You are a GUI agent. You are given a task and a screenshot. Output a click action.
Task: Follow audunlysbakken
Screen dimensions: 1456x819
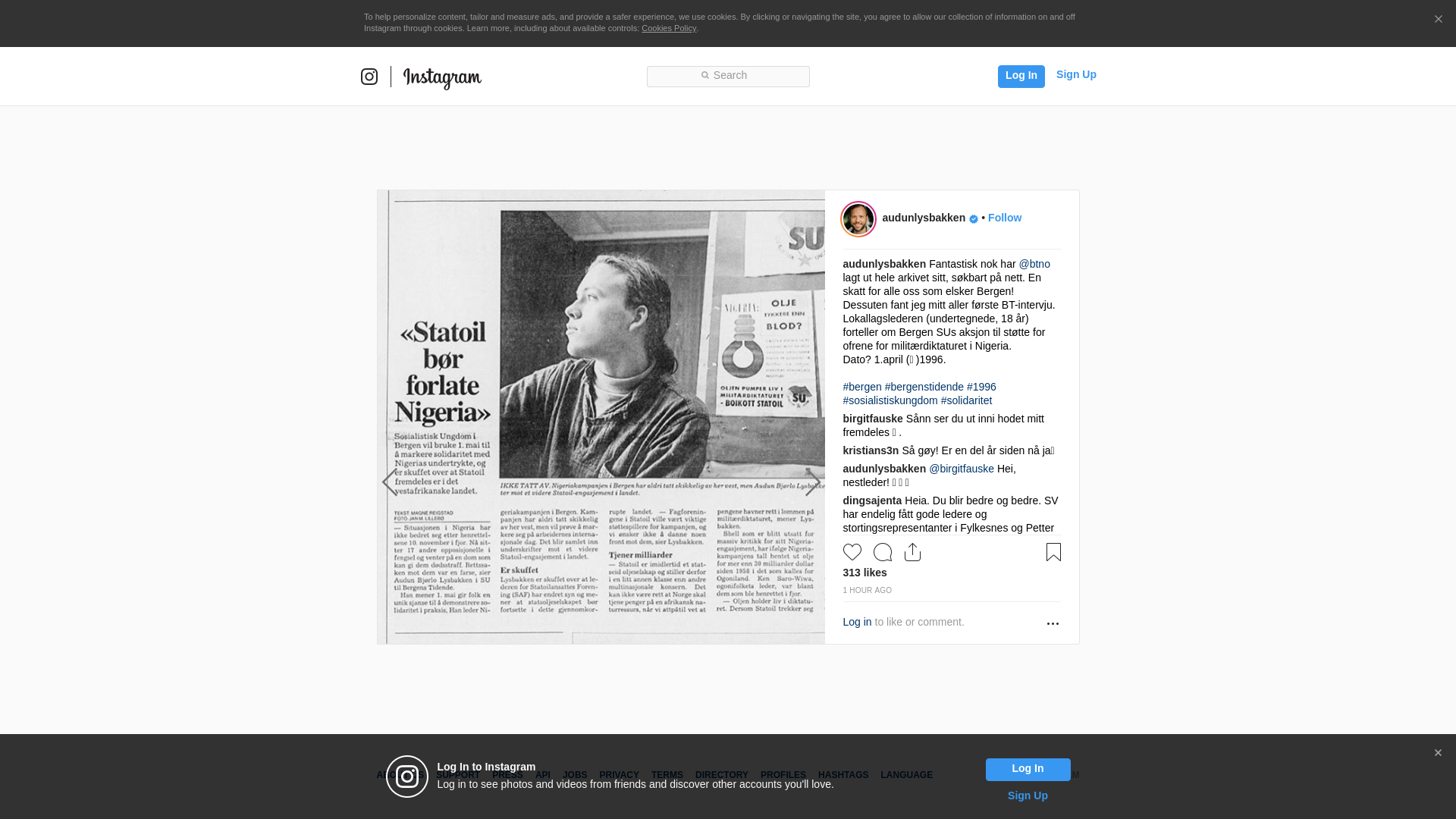pyautogui.click(x=1004, y=218)
